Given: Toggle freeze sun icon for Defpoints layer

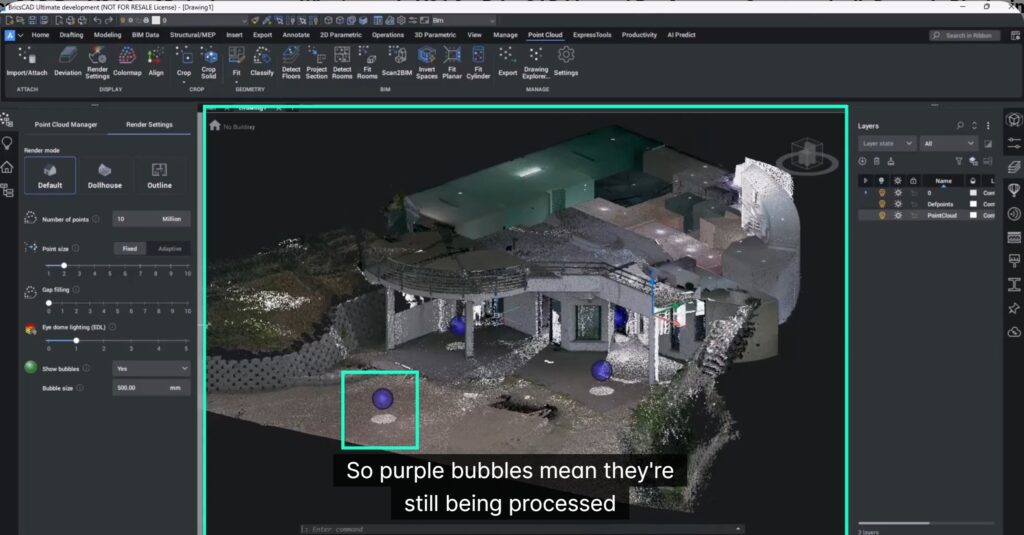Looking at the screenshot, I should 898,204.
